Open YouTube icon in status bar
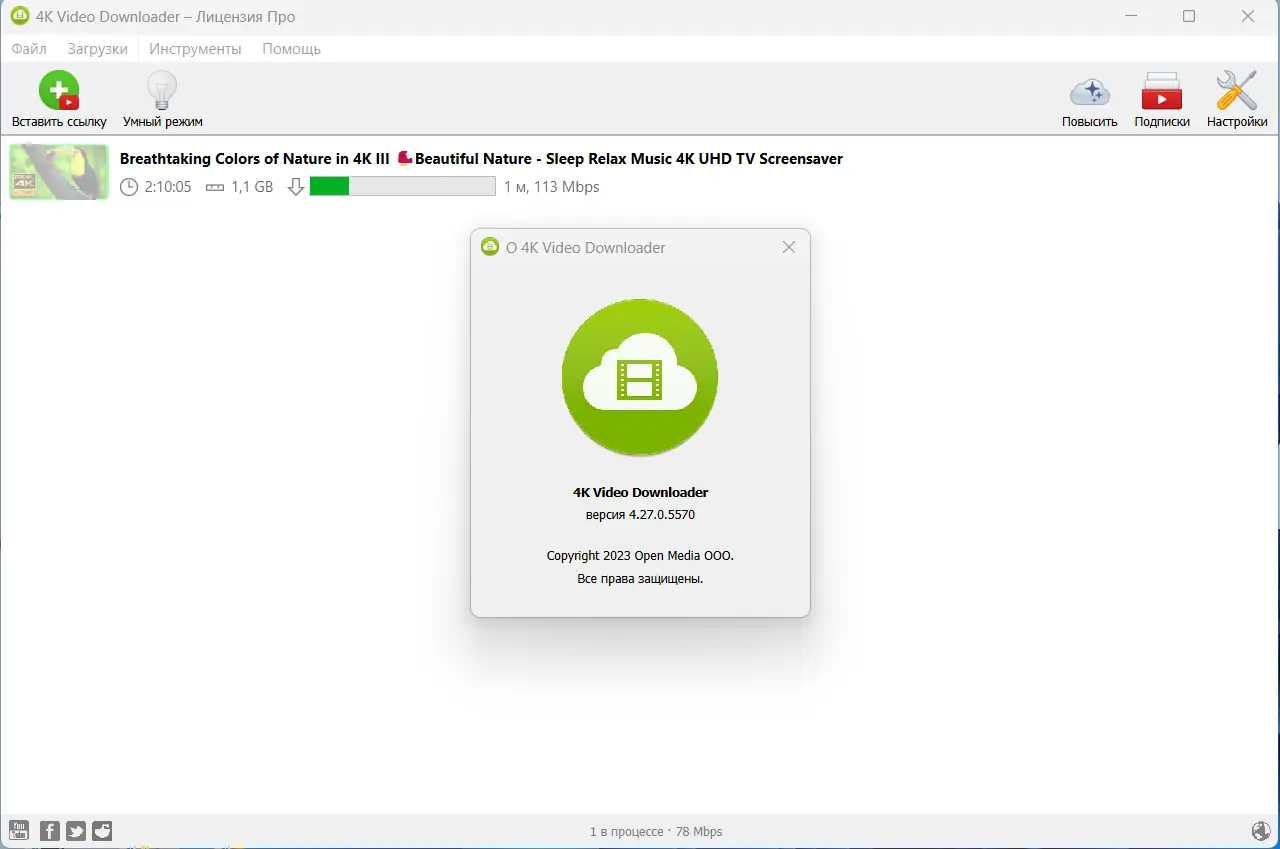The width and height of the screenshot is (1280, 849). click(18, 831)
